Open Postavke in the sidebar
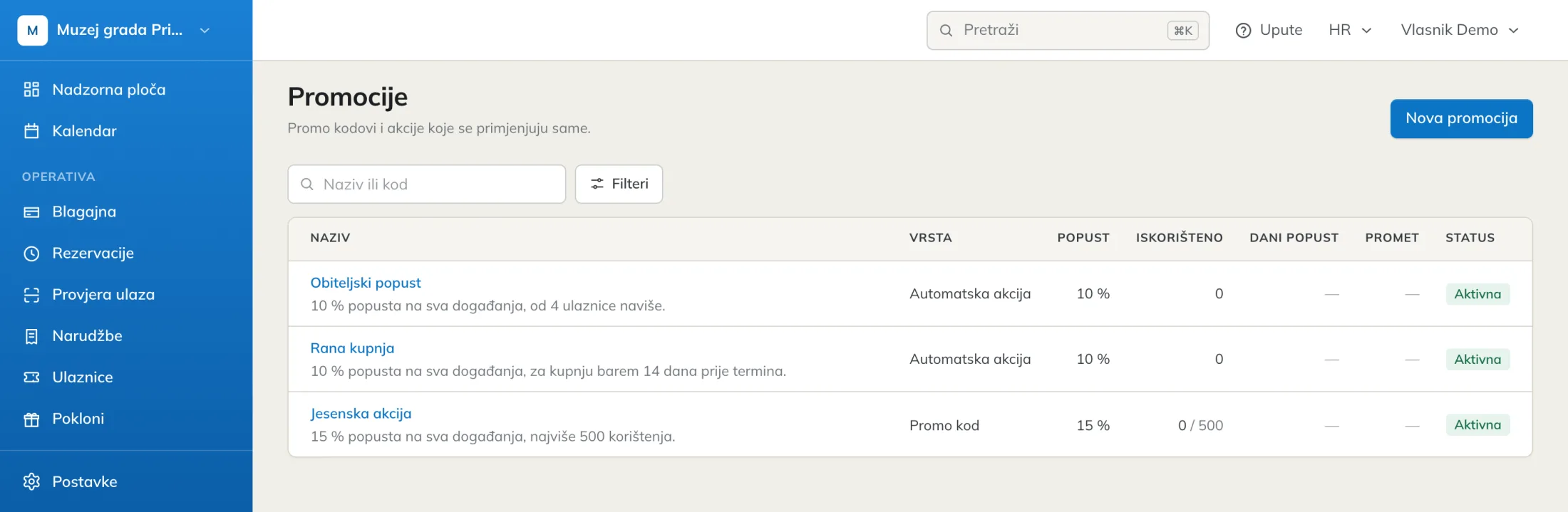The height and width of the screenshot is (512, 1568). tap(126, 482)
